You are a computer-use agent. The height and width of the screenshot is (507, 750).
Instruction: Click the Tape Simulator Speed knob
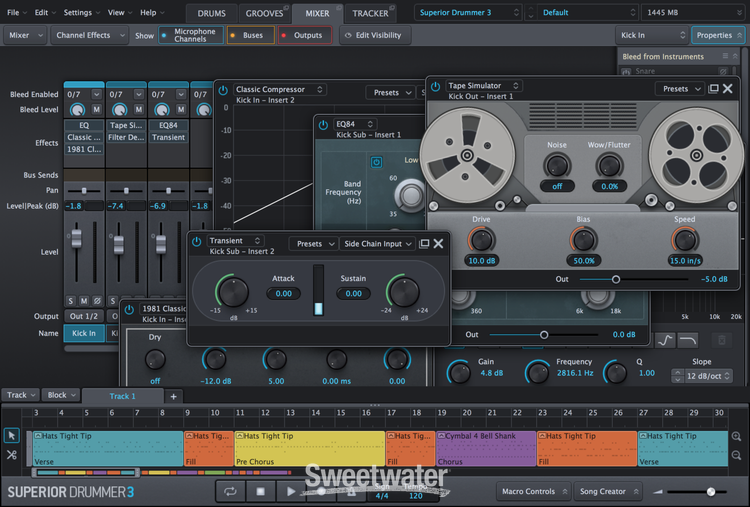point(685,241)
